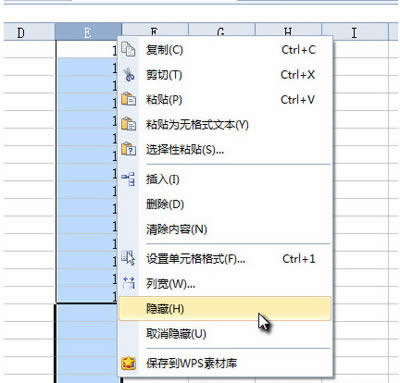Click the scissors icon for 剪切(T)
Screen dimensions: 400x383
[128, 74]
